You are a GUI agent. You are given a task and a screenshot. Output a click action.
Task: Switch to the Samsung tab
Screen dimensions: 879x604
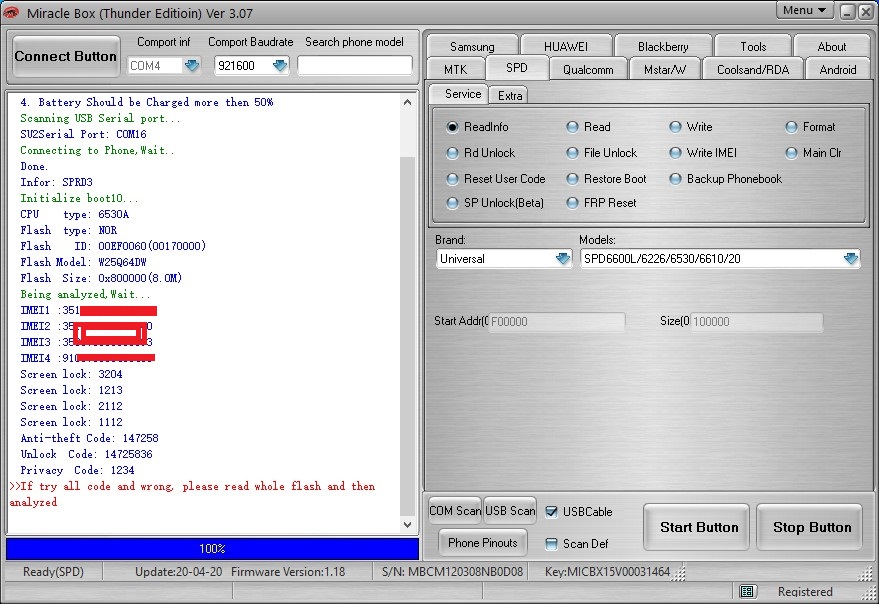[472, 47]
